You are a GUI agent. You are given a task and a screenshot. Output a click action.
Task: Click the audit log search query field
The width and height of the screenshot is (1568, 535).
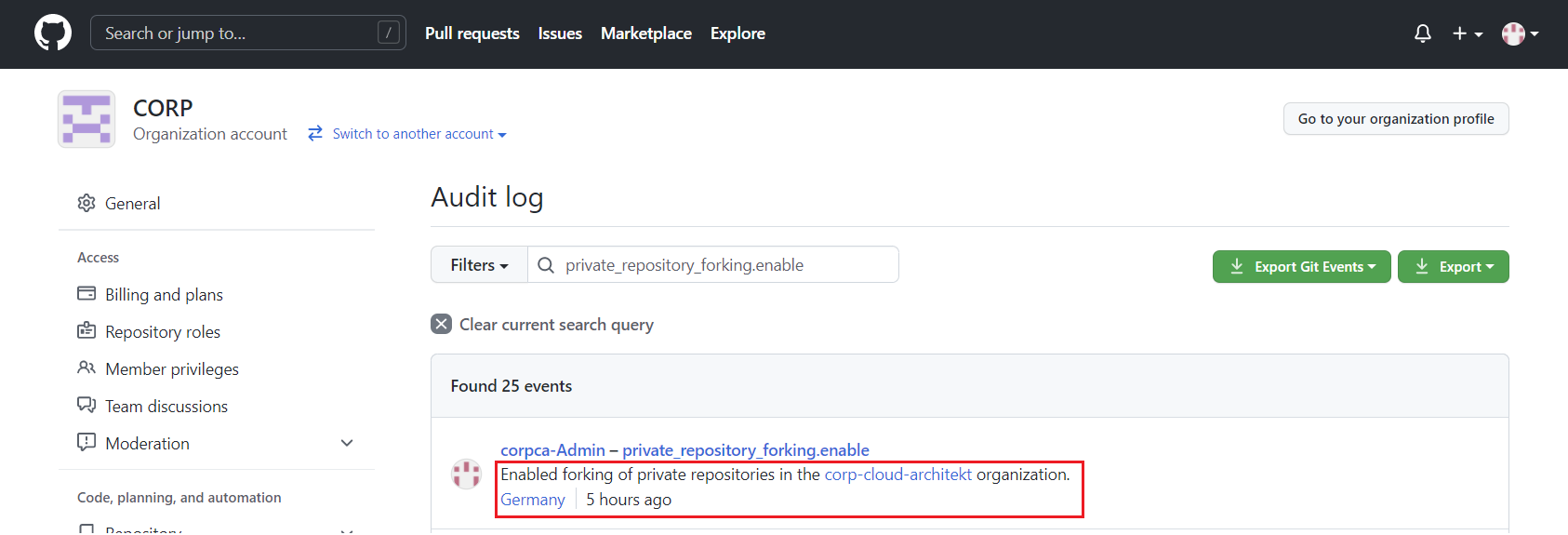coord(713,265)
